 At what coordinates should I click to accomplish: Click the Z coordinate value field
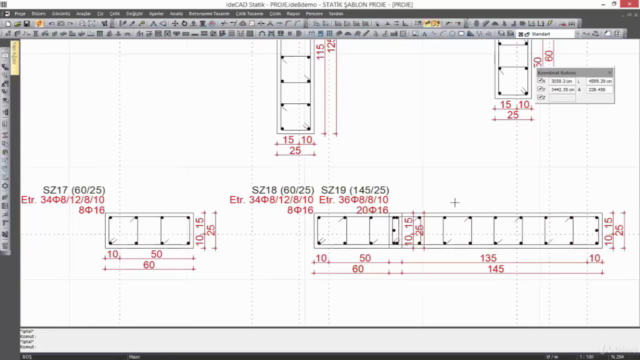tap(561, 98)
